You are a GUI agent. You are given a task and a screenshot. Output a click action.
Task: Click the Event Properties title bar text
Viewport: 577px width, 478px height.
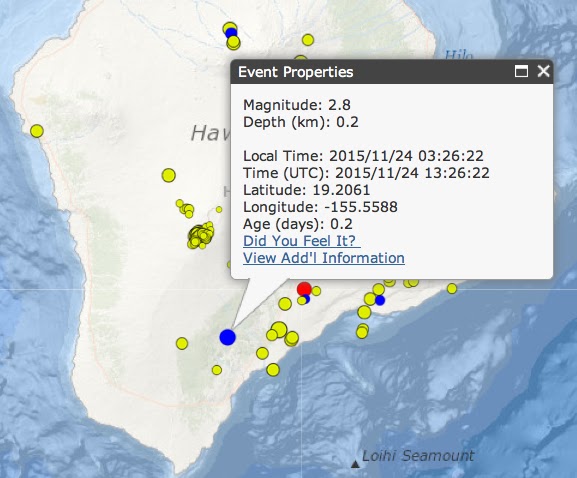(295, 72)
